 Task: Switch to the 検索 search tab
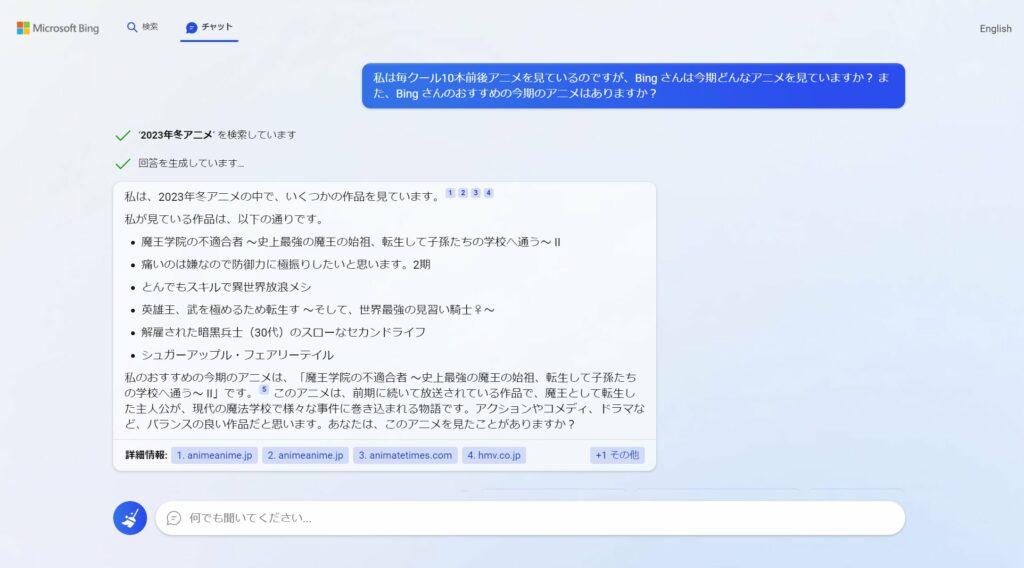point(142,27)
